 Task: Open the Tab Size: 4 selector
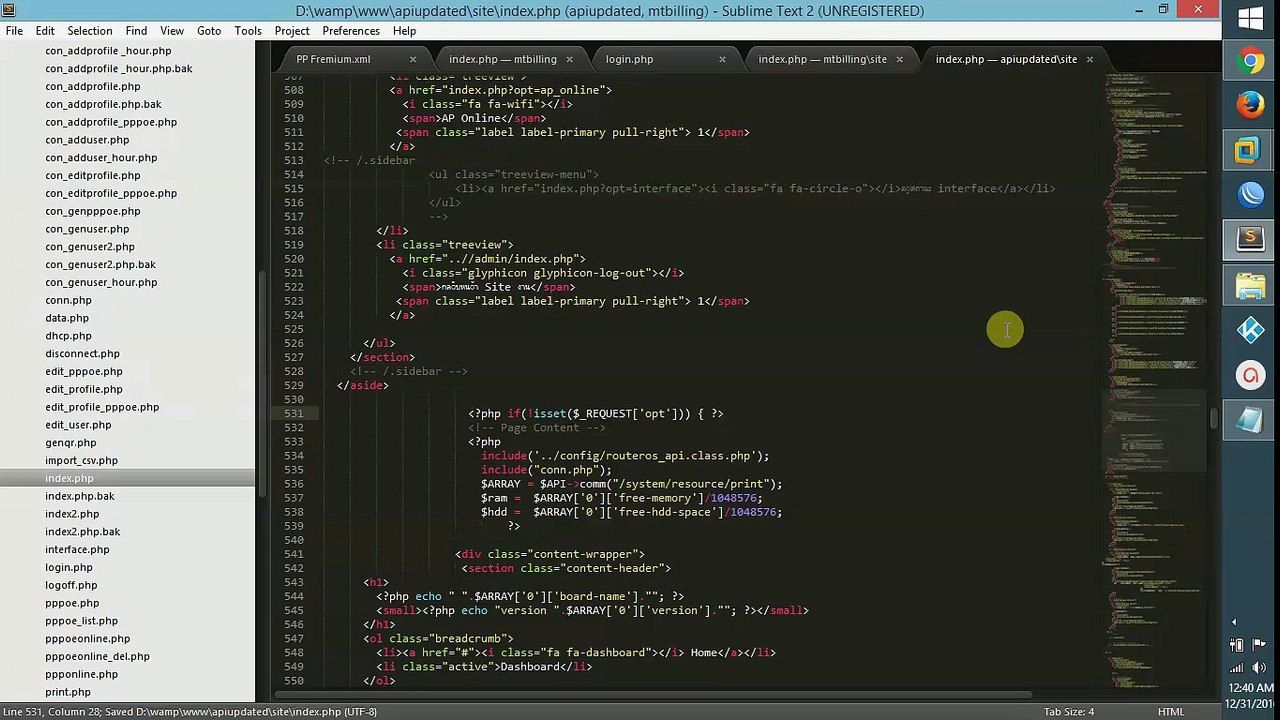click(x=1068, y=711)
